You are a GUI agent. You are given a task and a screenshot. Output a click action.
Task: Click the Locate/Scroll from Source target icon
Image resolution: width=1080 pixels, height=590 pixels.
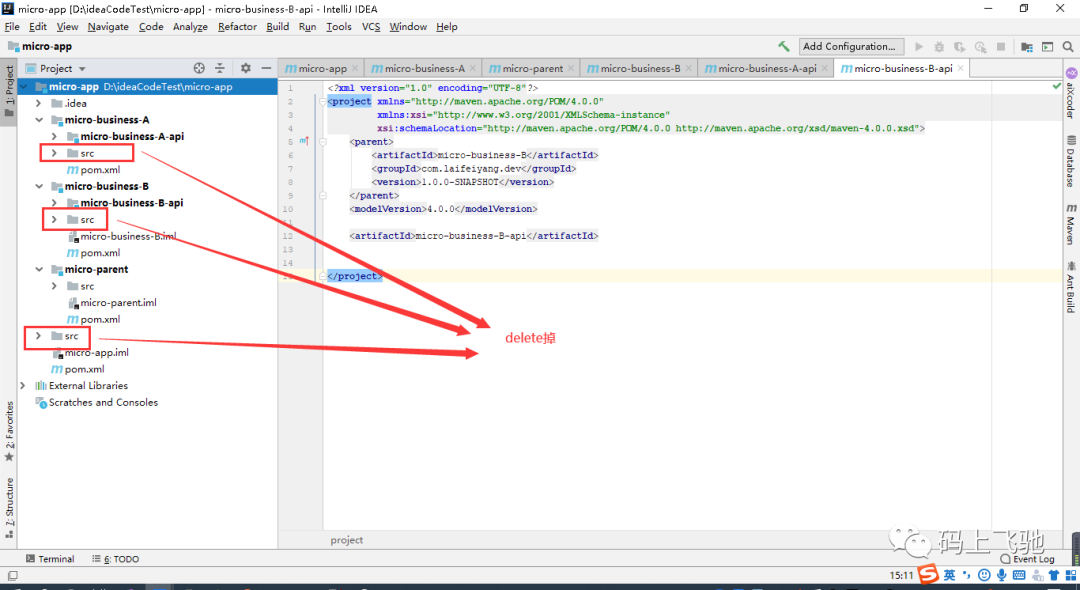tap(199, 68)
